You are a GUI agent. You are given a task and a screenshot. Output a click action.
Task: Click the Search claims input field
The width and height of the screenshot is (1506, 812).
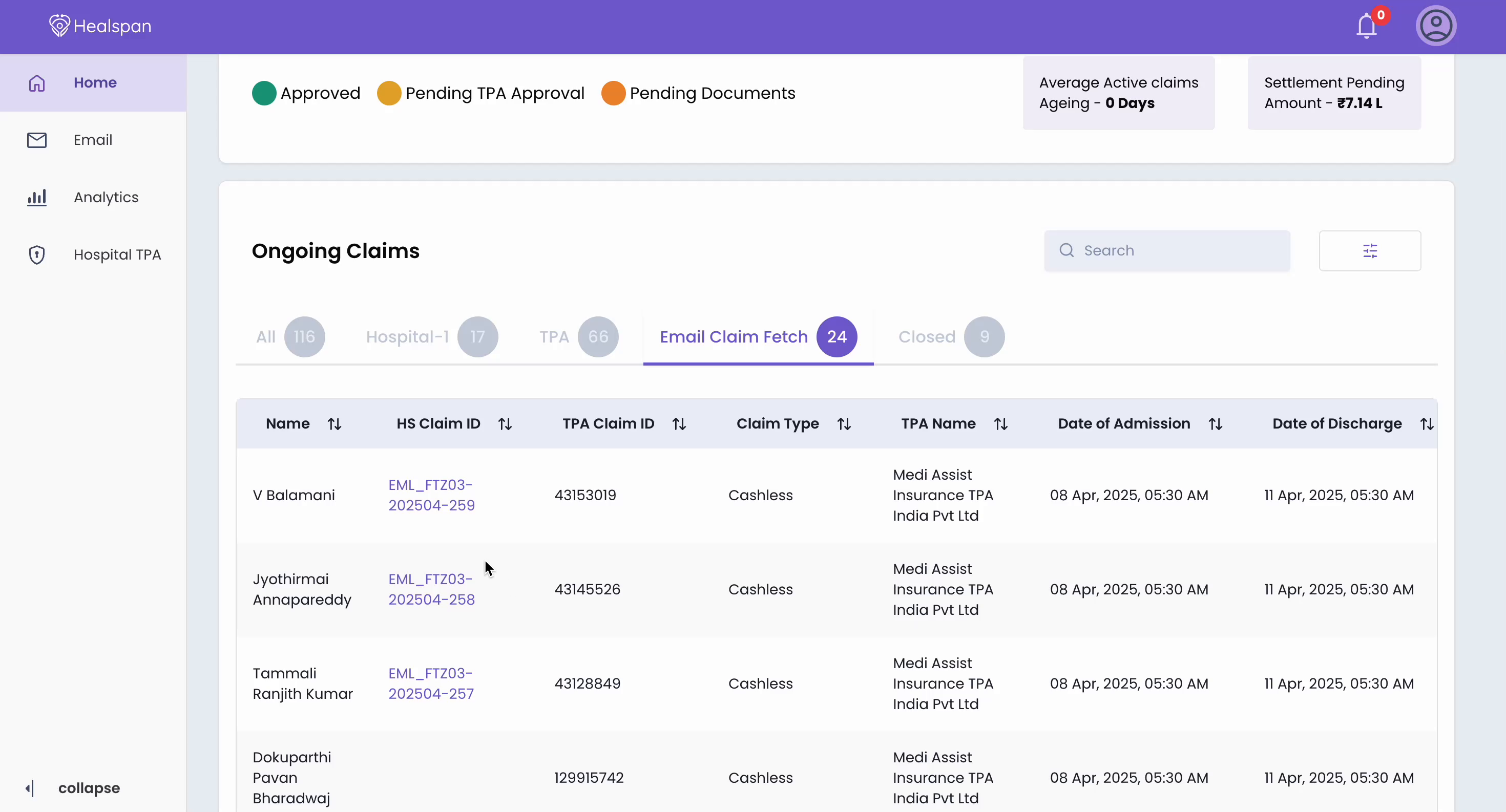tap(1166, 250)
